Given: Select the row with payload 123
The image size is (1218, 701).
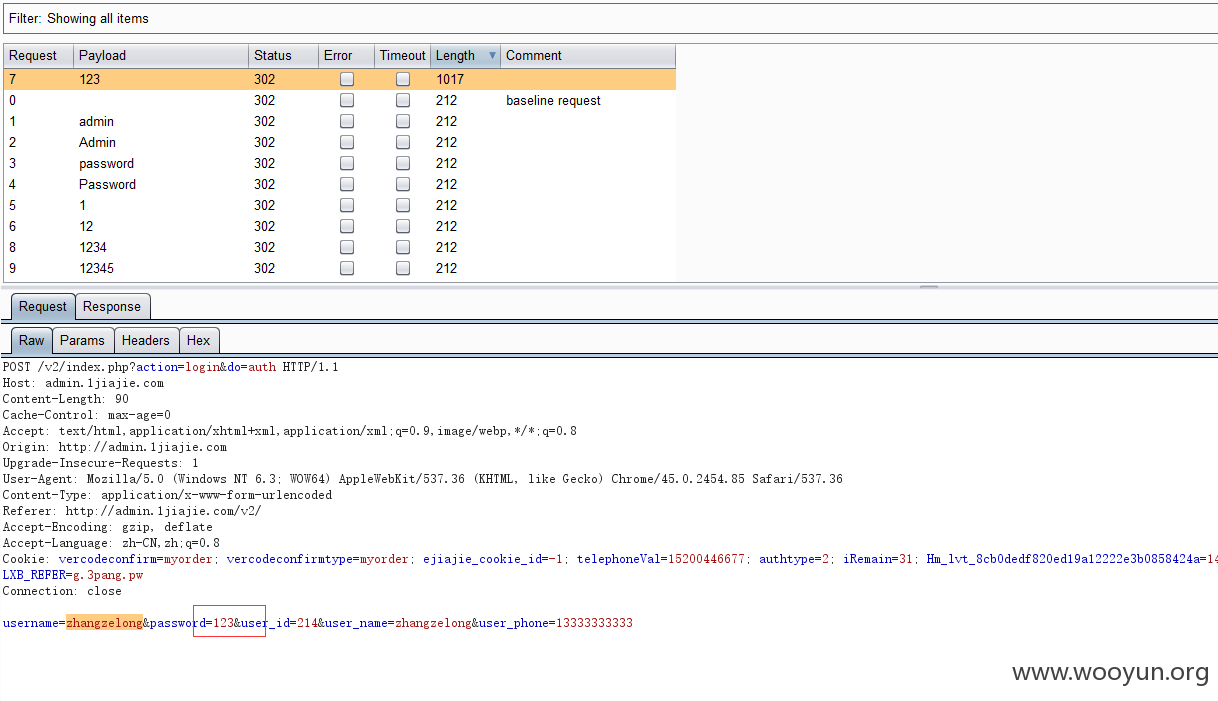Looking at the screenshot, I should 340,79.
